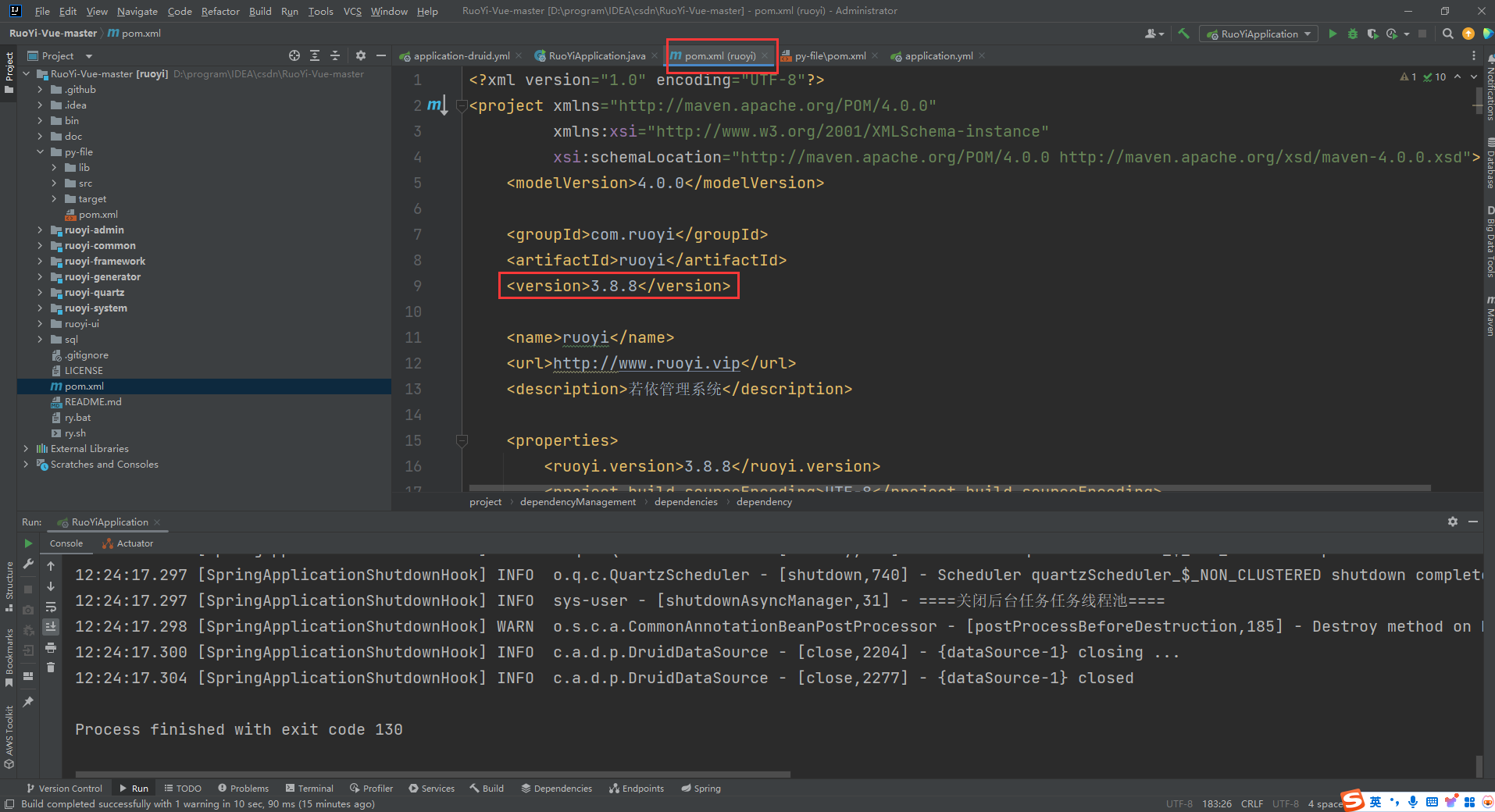This screenshot has height=812, width=1495.
Task: Expand the ruoyi-admin module
Action: click(x=40, y=230)
